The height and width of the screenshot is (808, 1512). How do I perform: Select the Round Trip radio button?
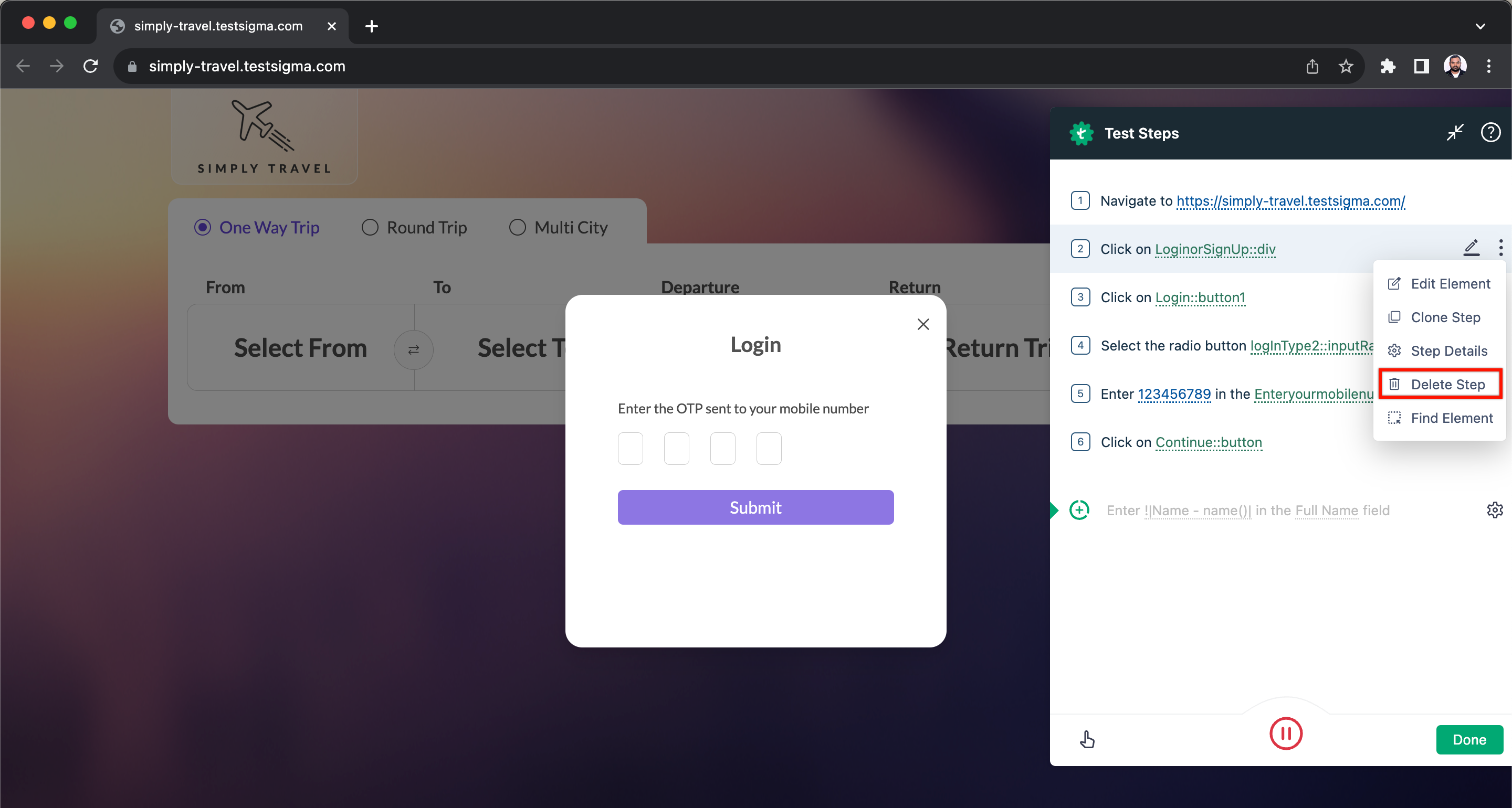coord(369,227)
